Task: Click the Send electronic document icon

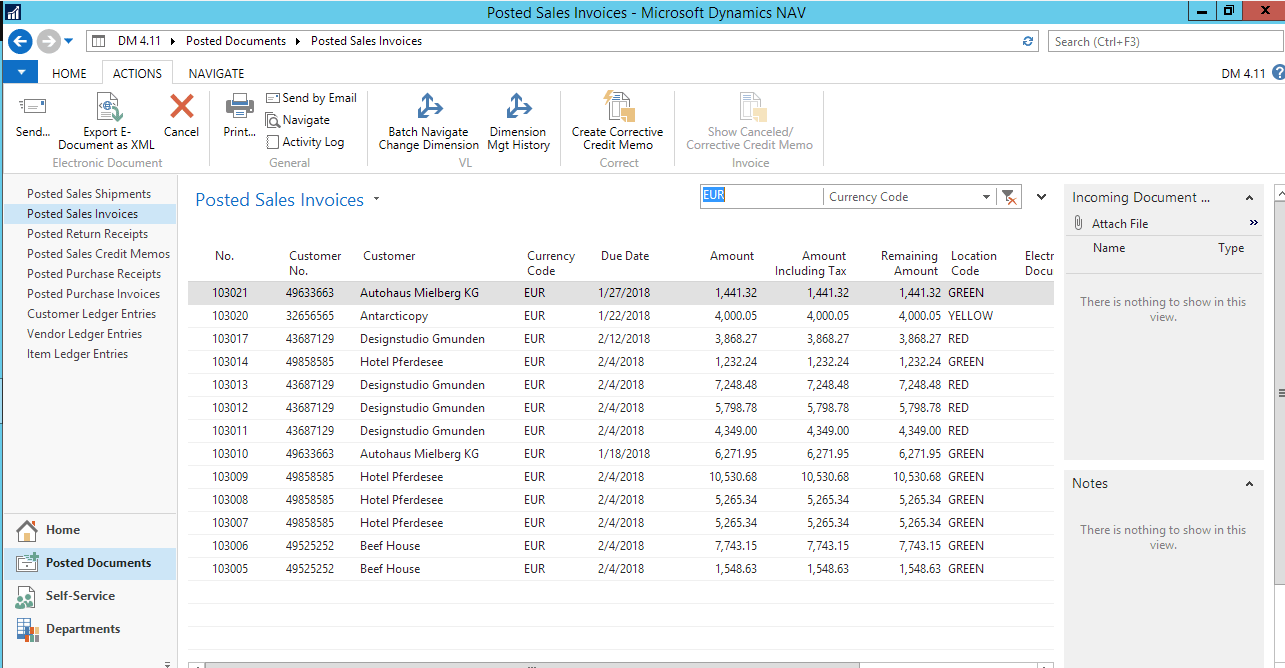Action: pos(33,107)
